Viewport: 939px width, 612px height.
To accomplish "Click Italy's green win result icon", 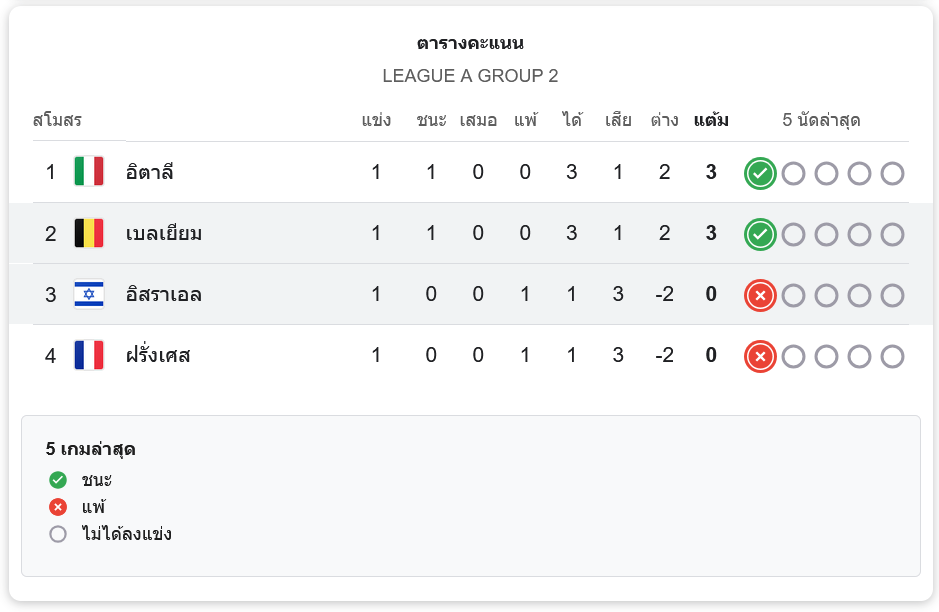I will (760, 174).
